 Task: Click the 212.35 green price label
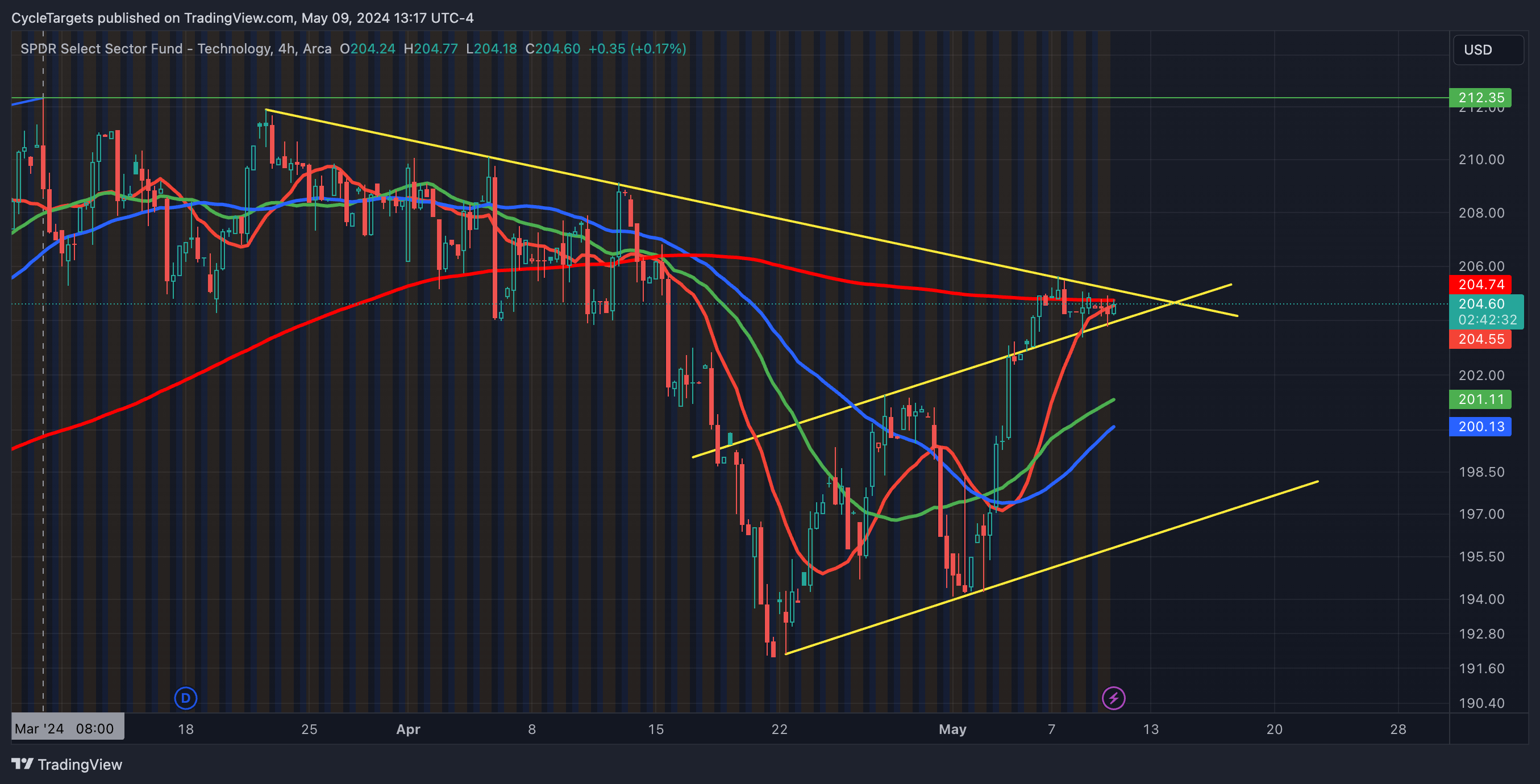[1480, 97]
